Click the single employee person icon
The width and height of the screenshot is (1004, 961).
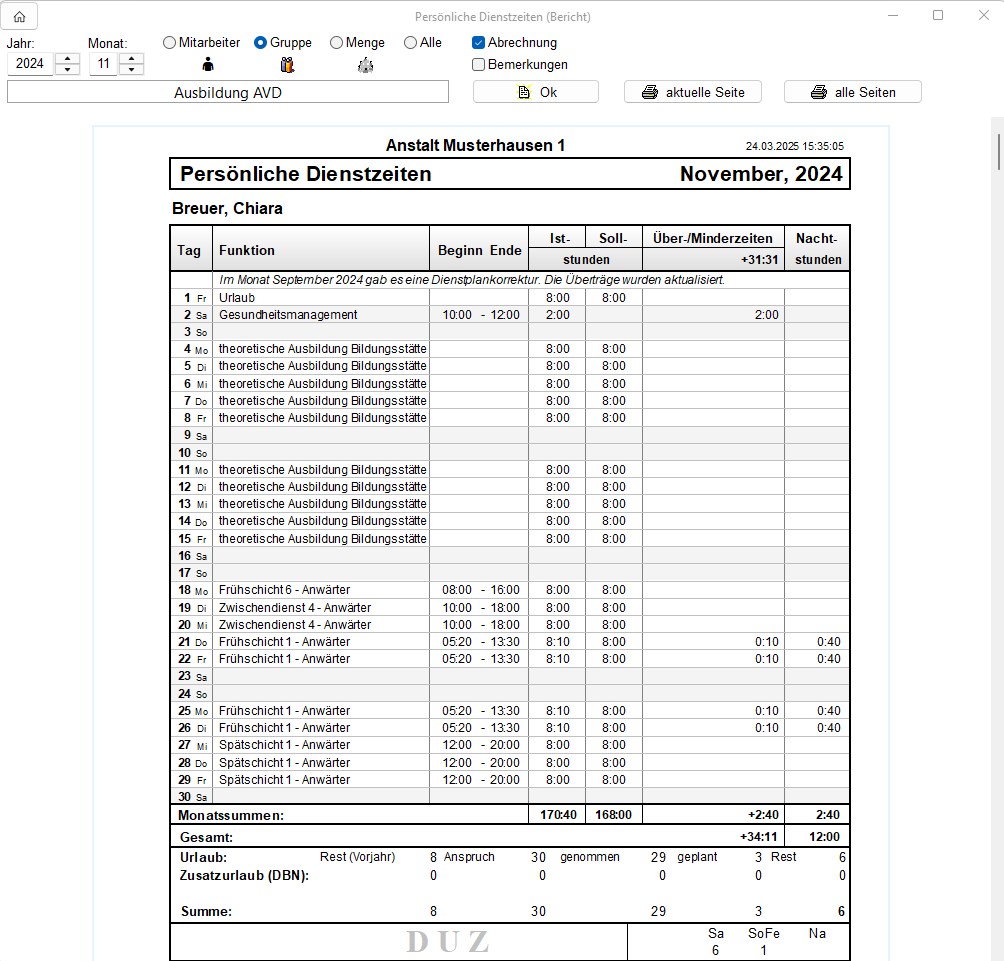[x=208, y=66]
